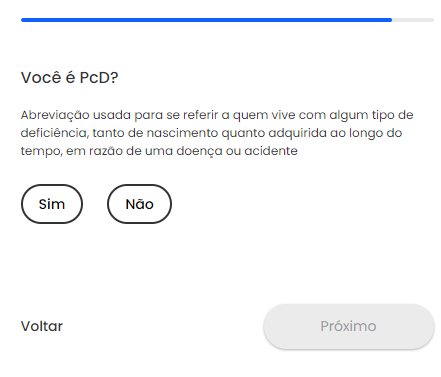Screen dimensions: 441x377
Task: Advance to the next step with Próximo
Action: [349, 326]
